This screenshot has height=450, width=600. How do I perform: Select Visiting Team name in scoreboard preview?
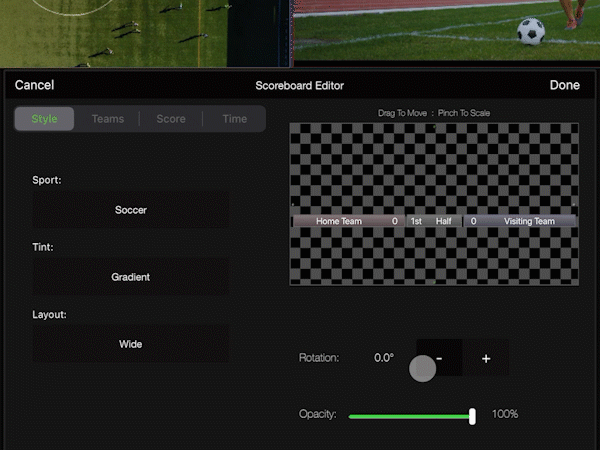529,221
